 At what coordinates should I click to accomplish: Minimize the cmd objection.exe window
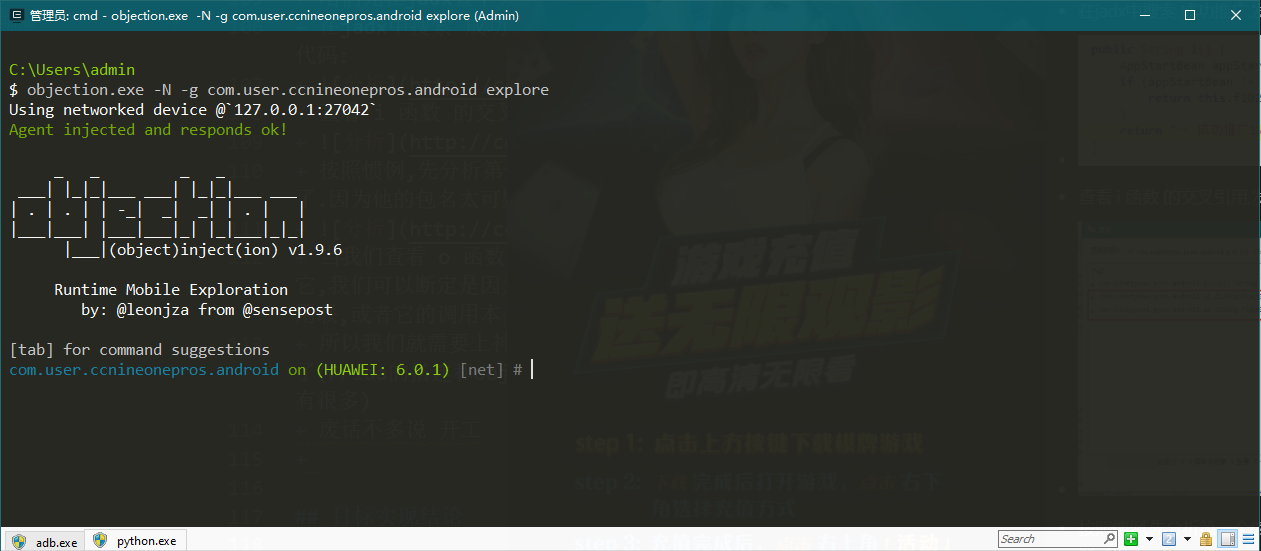(1144, 15)
